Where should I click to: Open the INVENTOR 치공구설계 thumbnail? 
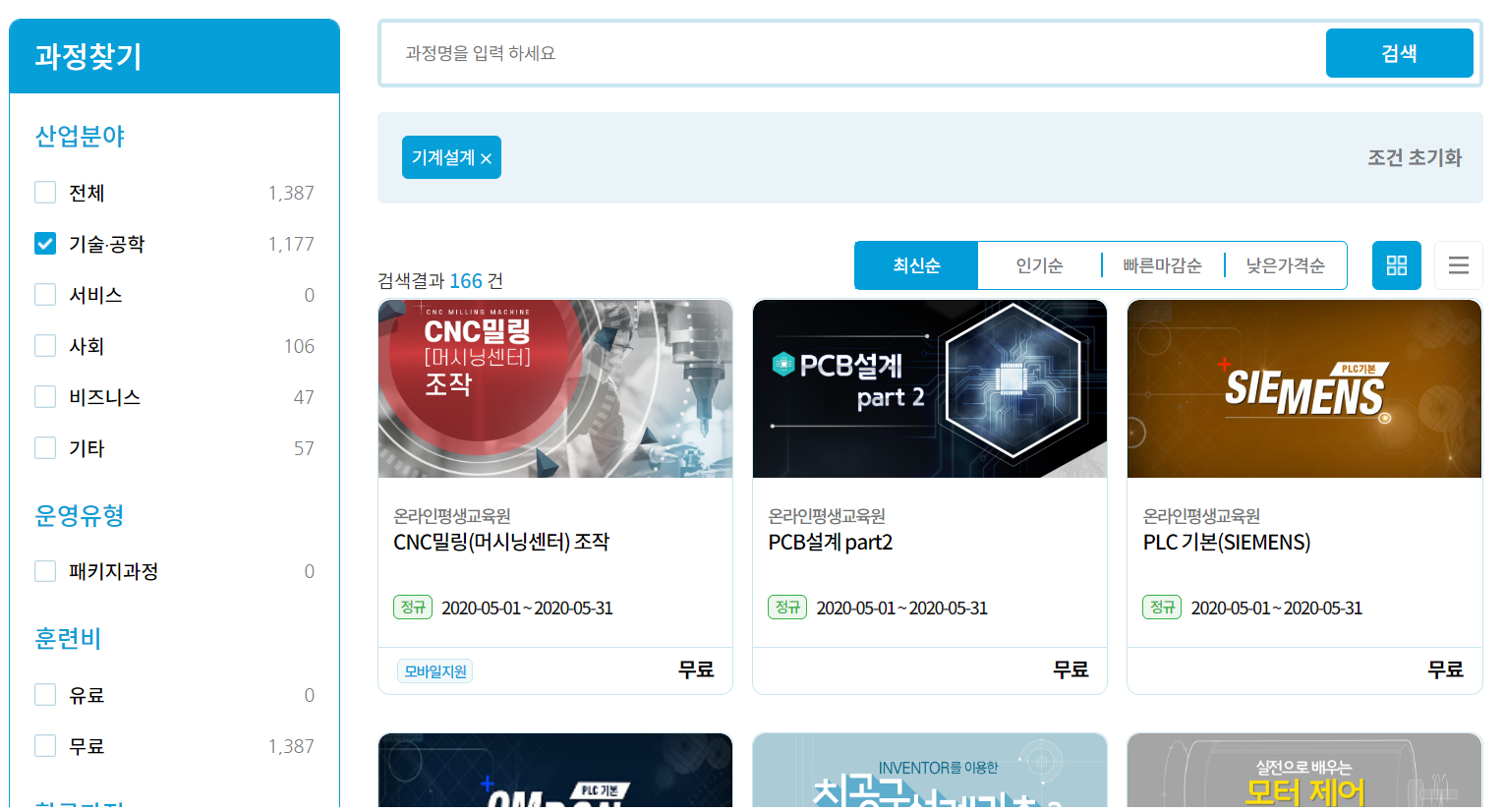pos(930,771)
